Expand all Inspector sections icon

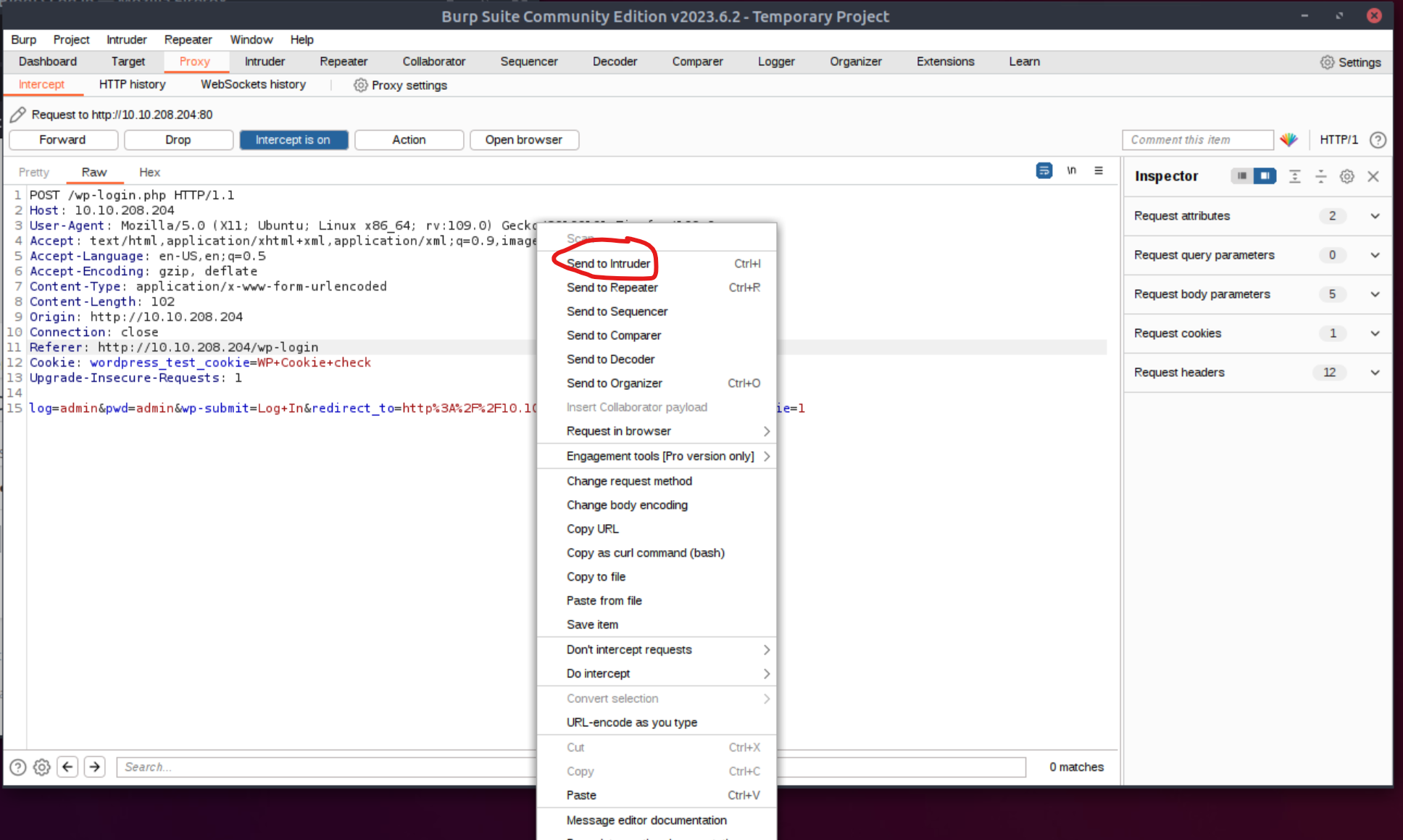coord(1295,176)
